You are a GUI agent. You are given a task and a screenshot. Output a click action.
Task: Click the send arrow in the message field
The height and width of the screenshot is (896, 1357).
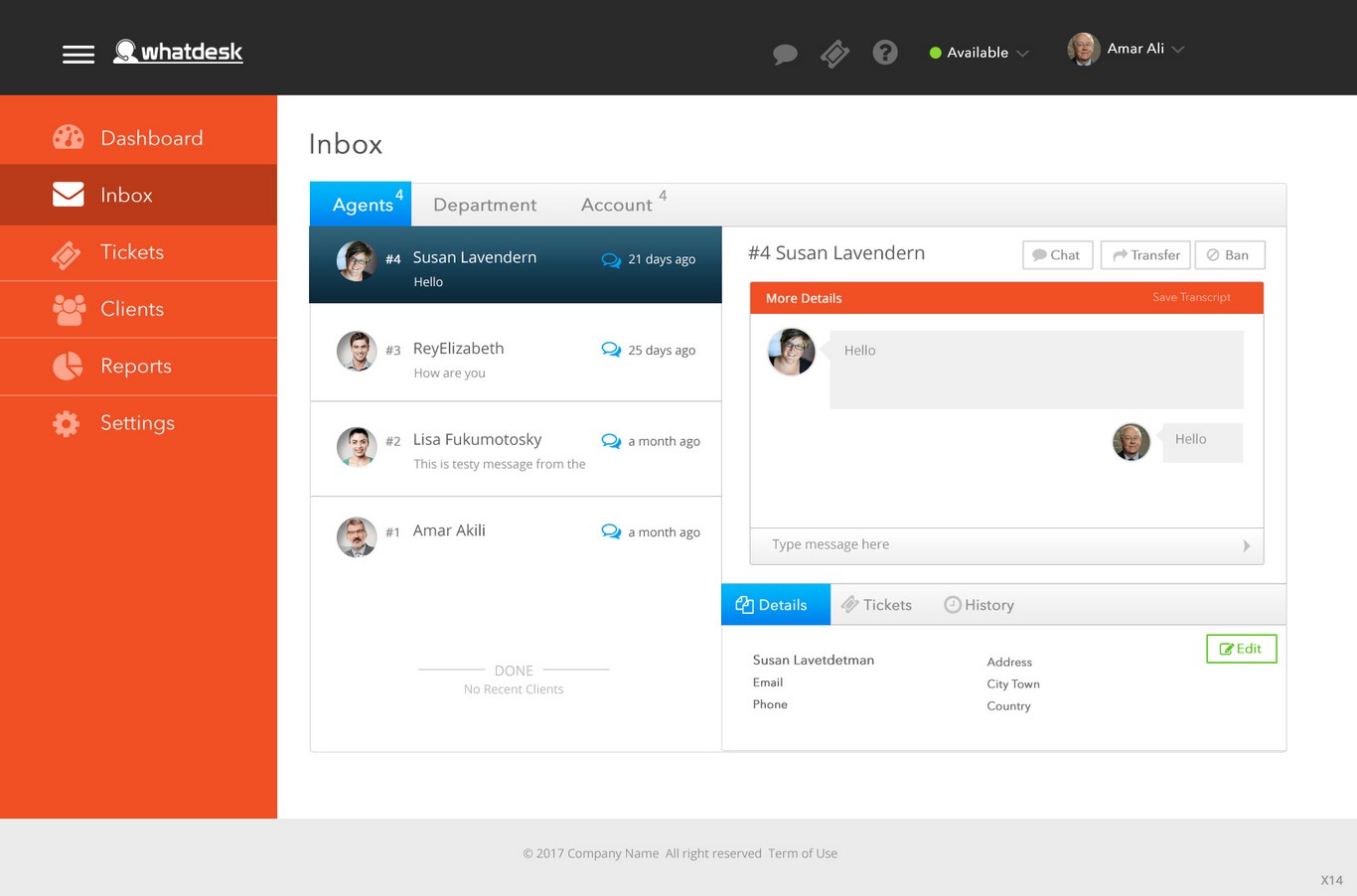coord(1246,544)
